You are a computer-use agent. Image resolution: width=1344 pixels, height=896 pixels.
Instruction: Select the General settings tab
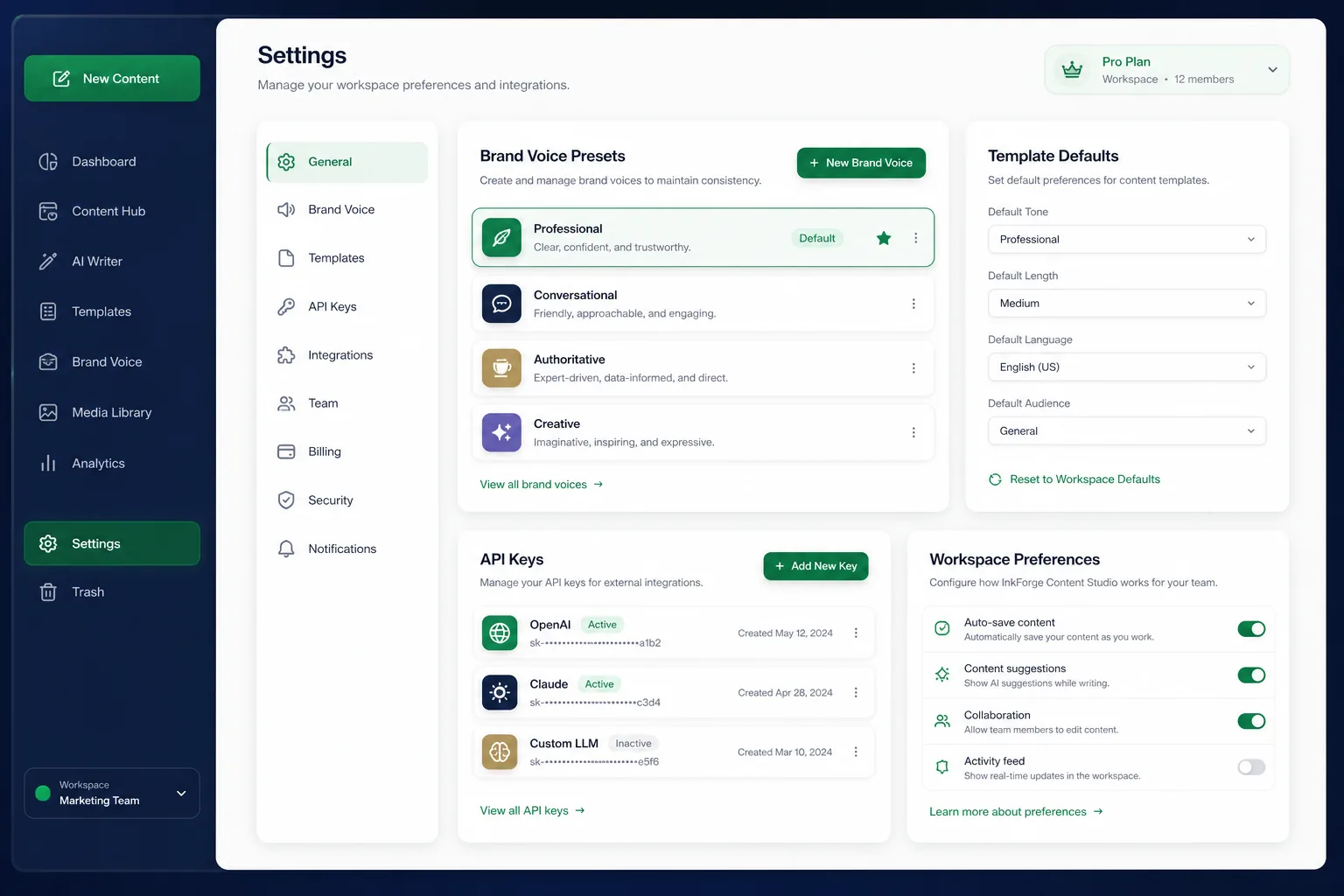[x=347, y=162]
